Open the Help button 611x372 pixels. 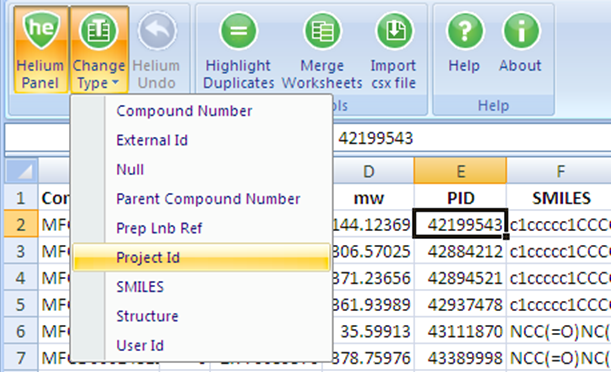click(x=464, y=43)
